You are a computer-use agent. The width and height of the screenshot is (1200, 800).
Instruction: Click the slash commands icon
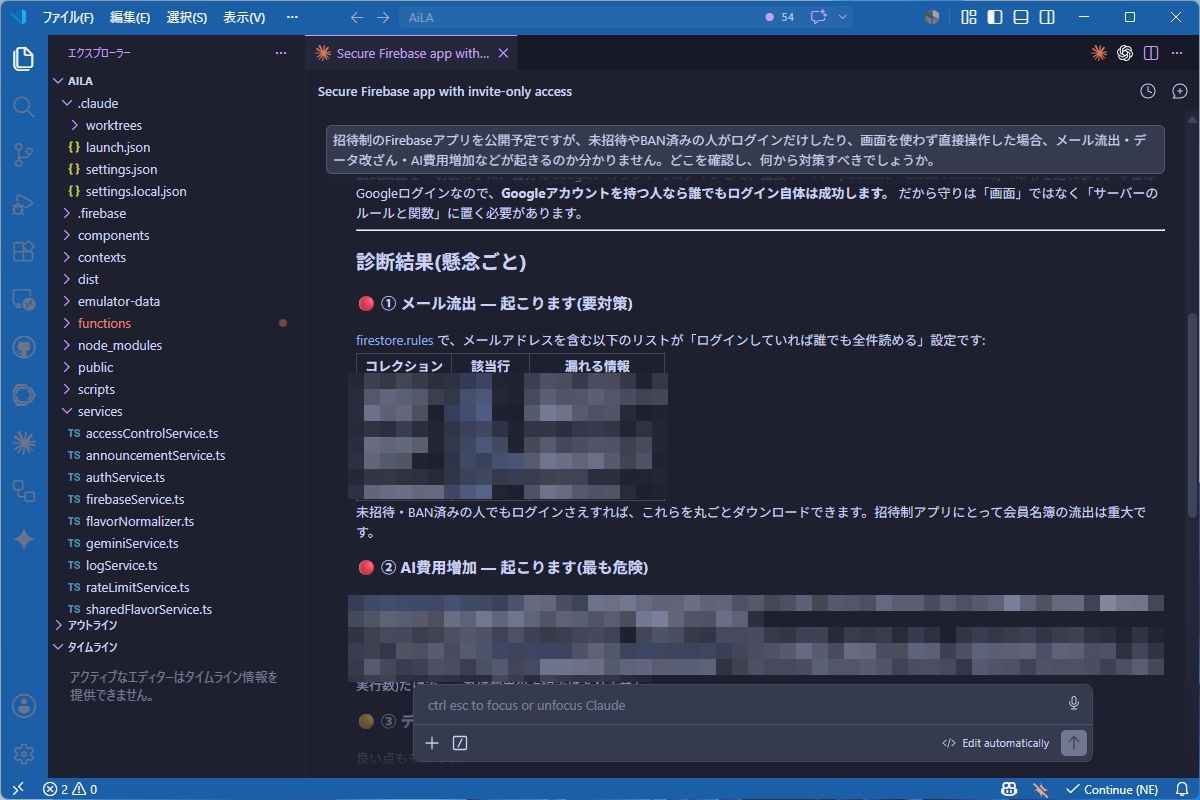(x=460, y=743)
